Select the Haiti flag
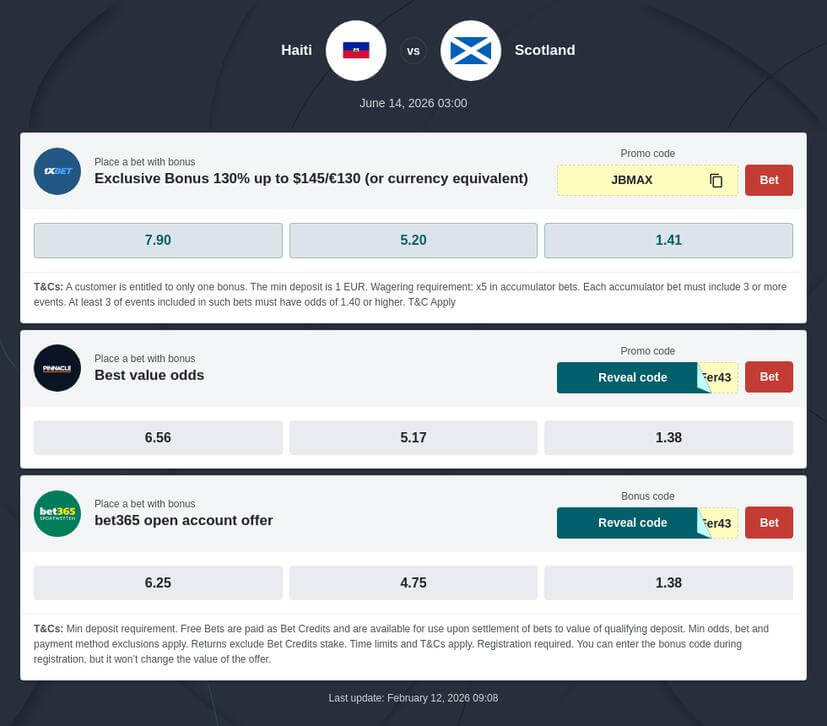 (x=356, y=50)
